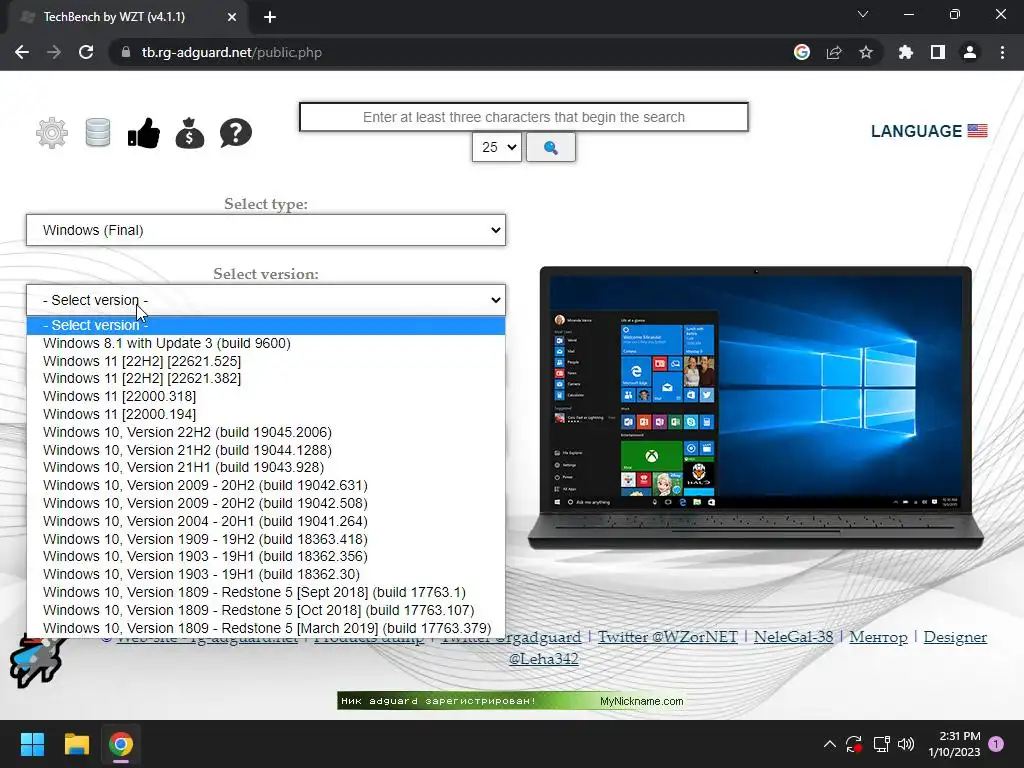
Task: Open the extensions puzzle icon
Action: 906,52
